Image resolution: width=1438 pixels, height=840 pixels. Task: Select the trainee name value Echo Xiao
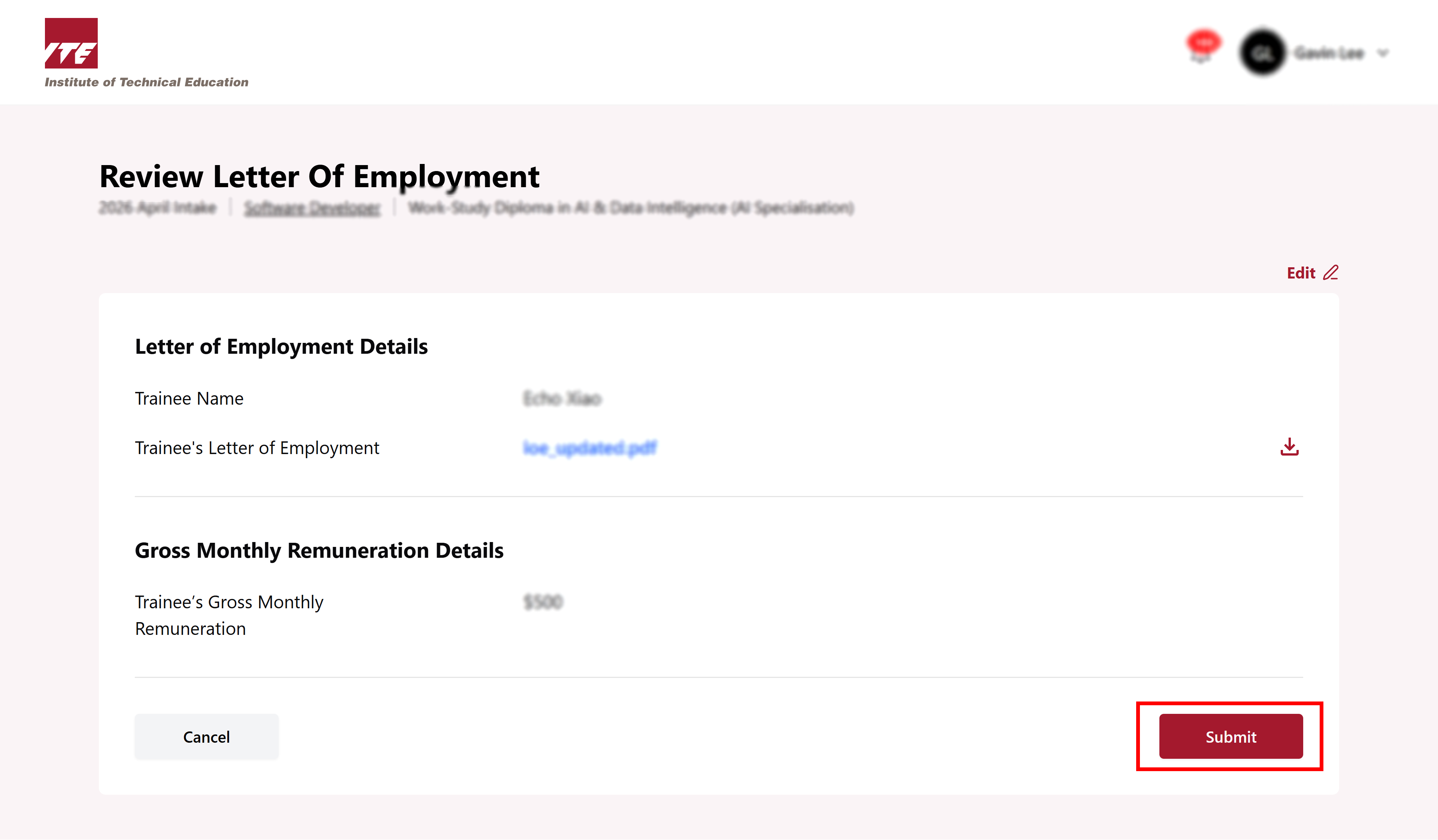point(562,399)
